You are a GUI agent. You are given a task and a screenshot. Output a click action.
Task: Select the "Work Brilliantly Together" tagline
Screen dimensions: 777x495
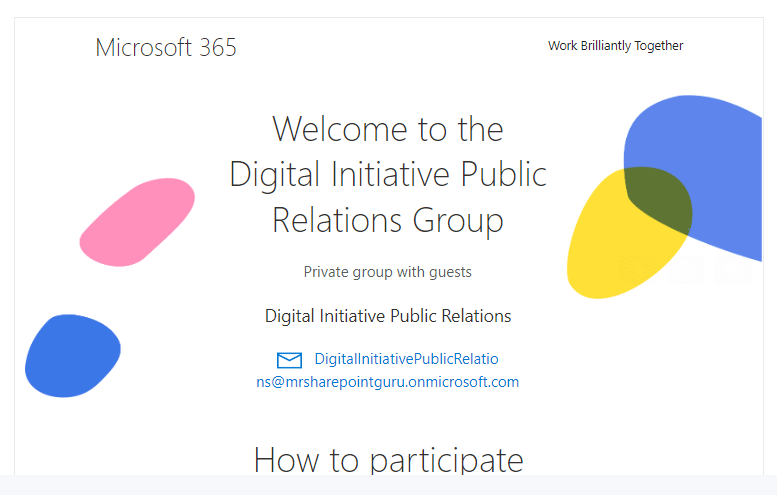615,46
